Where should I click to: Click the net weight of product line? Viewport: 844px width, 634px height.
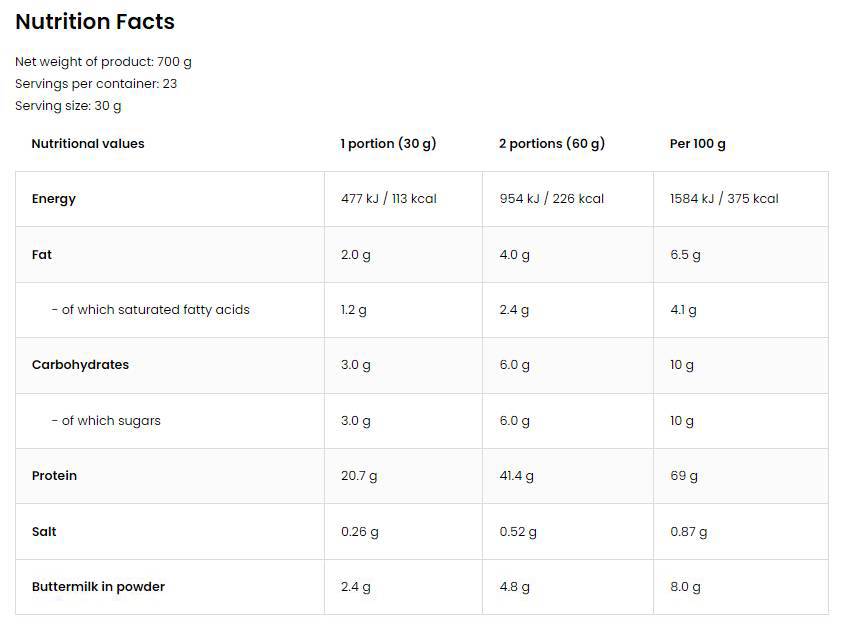(103, 62)
